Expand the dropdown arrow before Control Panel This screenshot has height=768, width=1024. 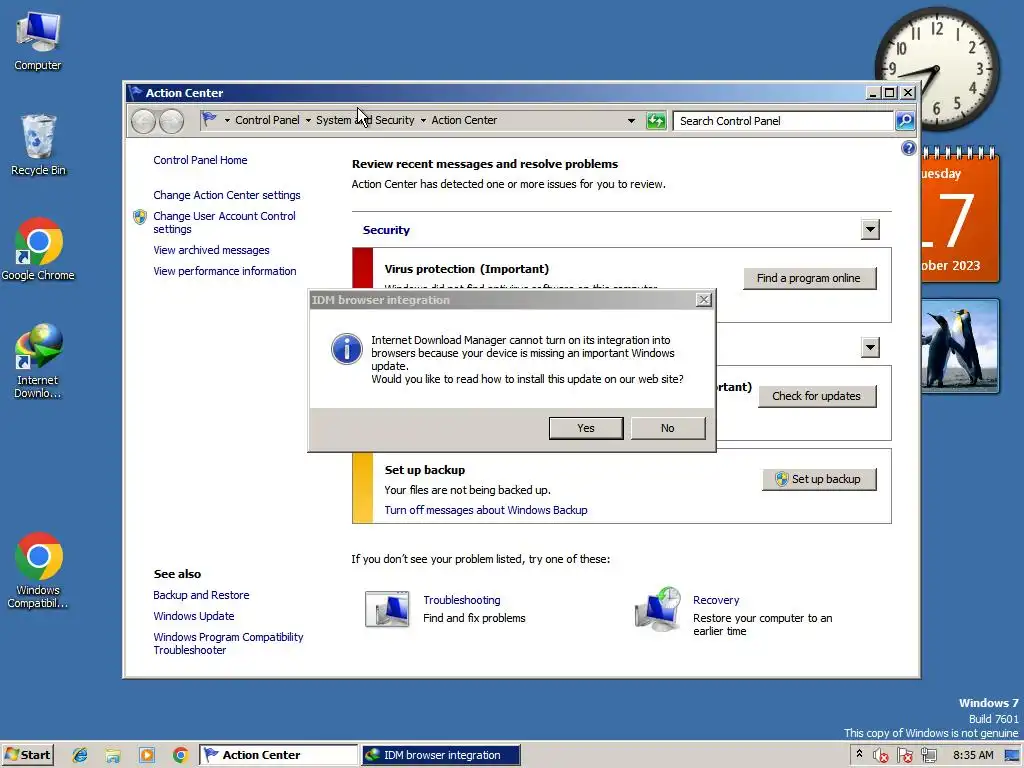click(x=227, y=121)
